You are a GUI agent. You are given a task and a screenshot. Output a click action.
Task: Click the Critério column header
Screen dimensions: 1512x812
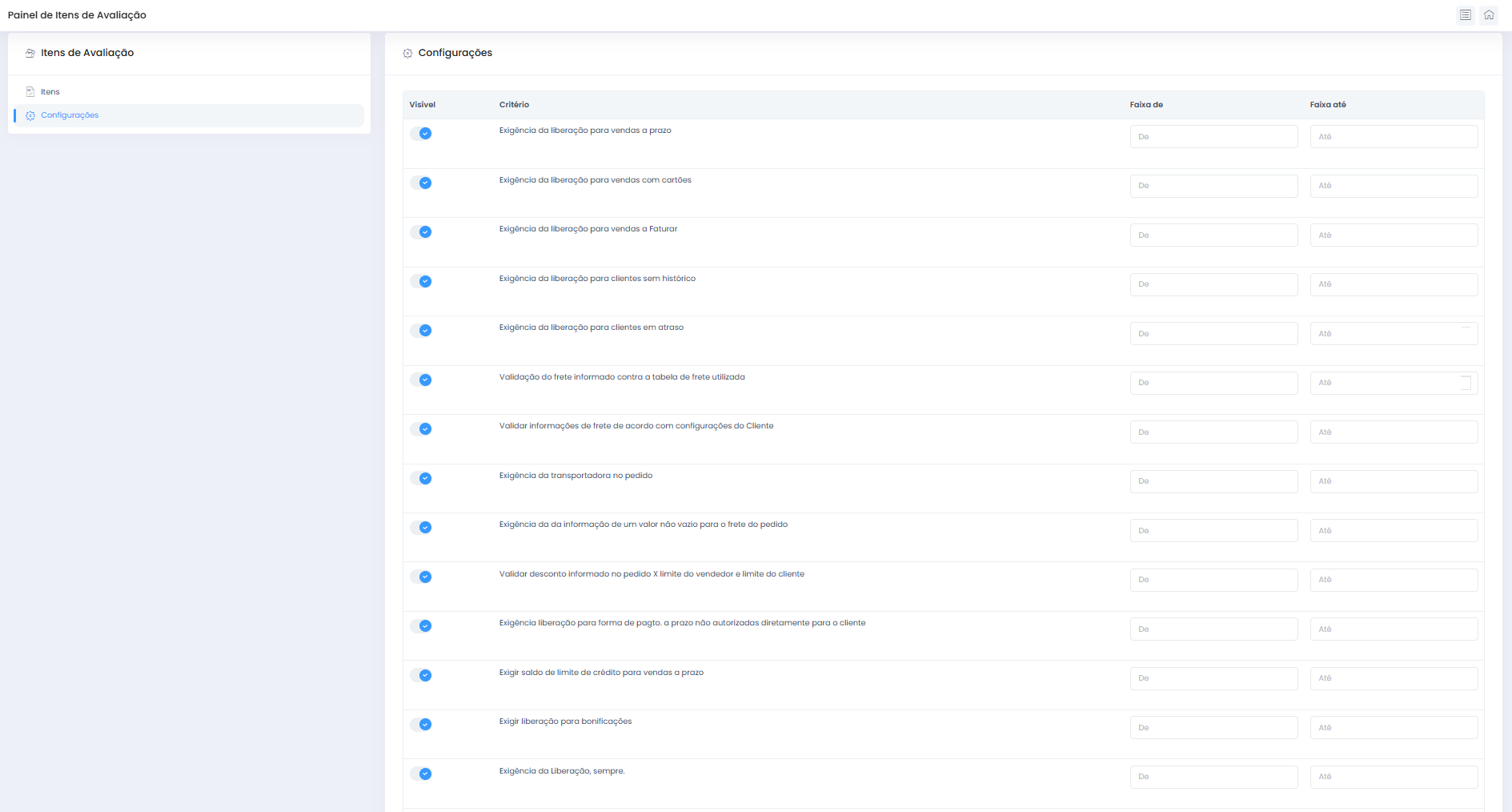click(514, 105)
